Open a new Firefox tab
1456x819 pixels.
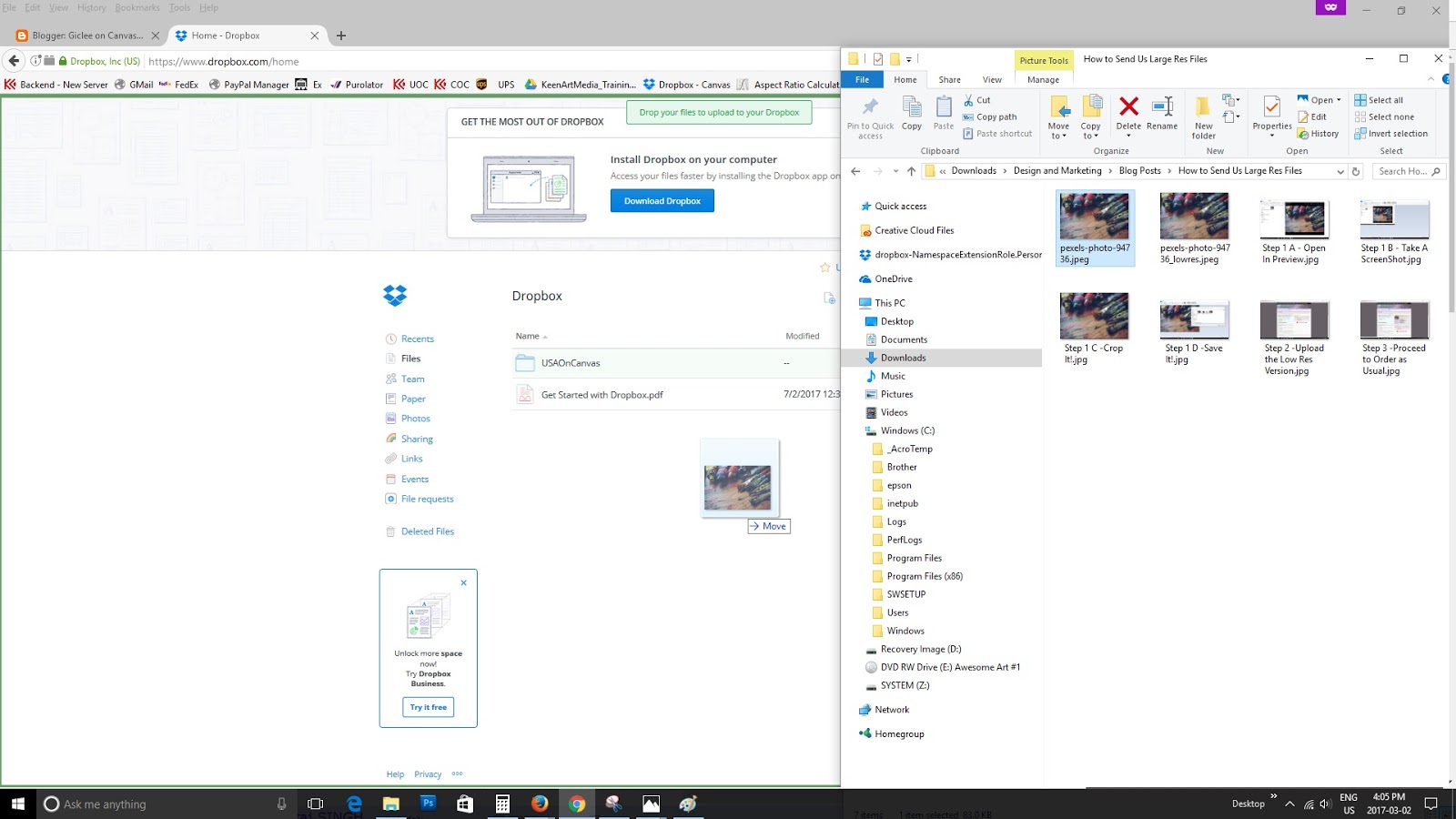(341, 35)
